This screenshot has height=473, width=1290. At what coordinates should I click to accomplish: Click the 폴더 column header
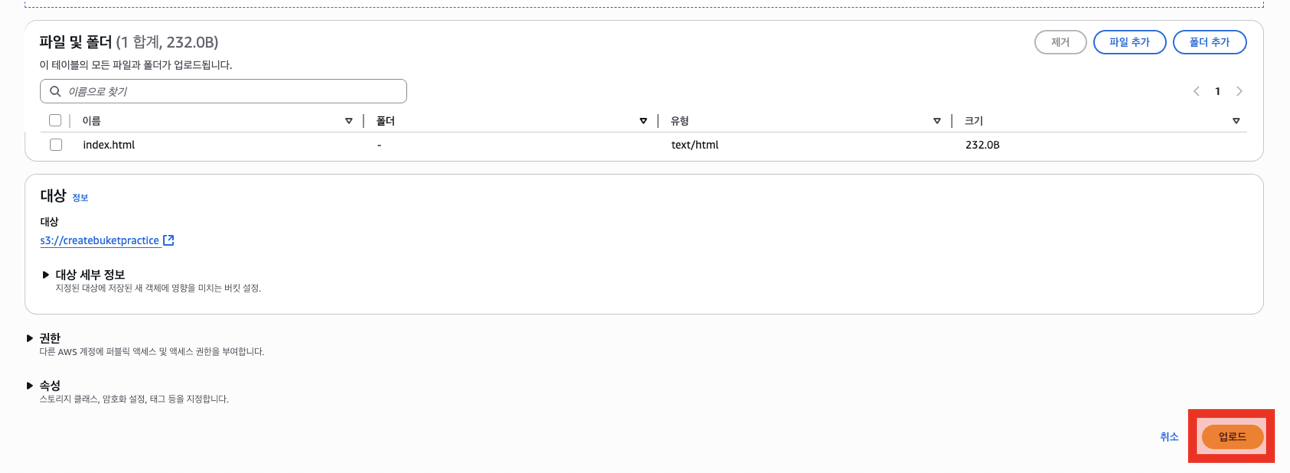tap(386, 121)
